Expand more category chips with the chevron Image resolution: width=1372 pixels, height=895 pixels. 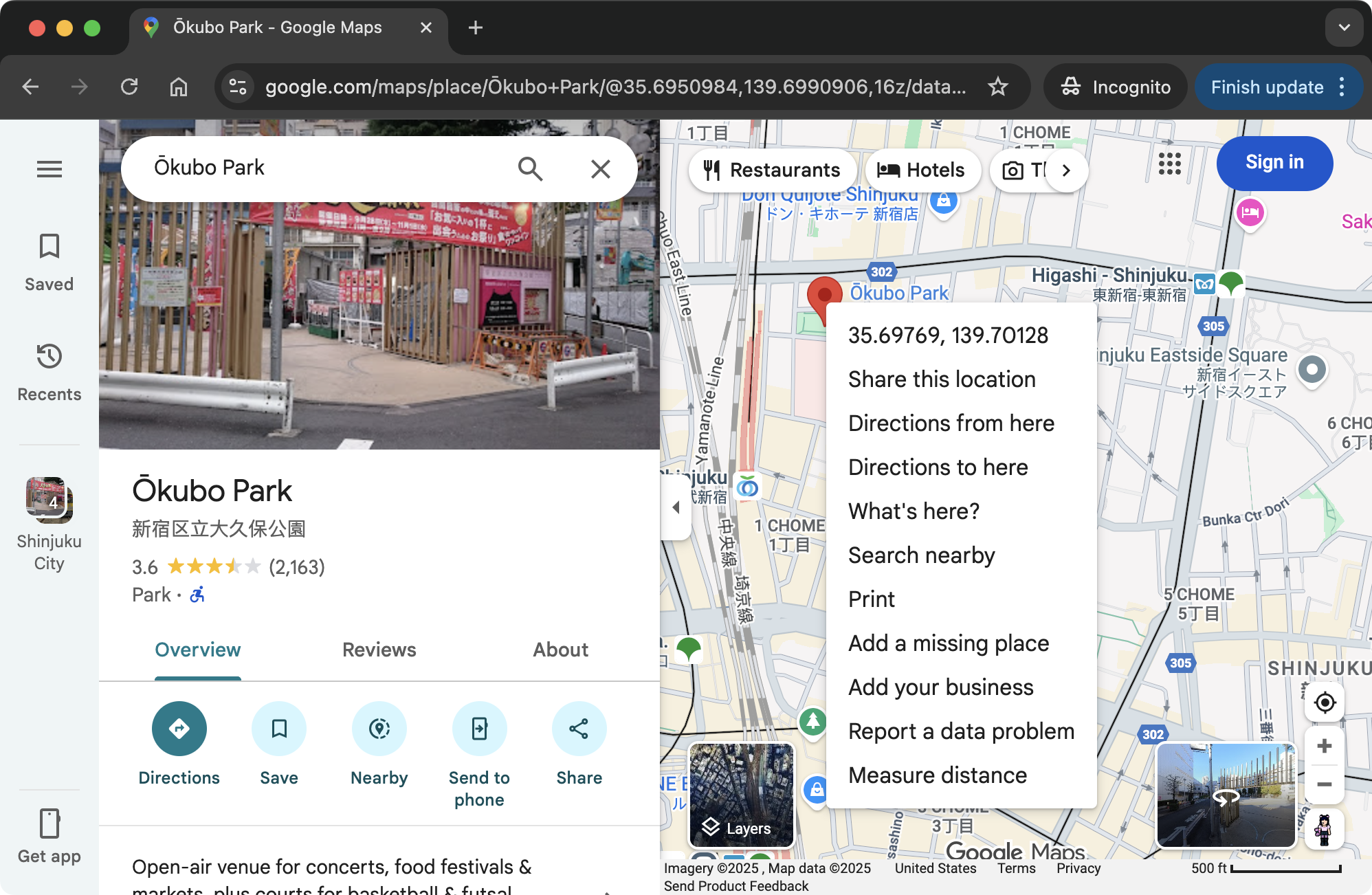tap(1066, 170)
